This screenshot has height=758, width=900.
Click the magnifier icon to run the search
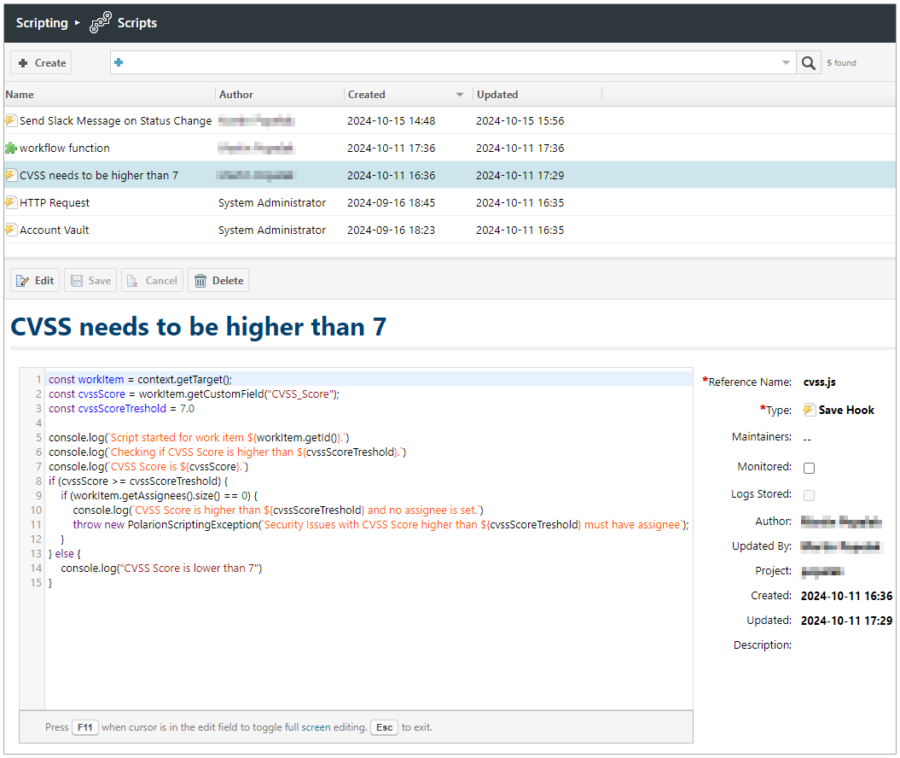click(809, 62)
